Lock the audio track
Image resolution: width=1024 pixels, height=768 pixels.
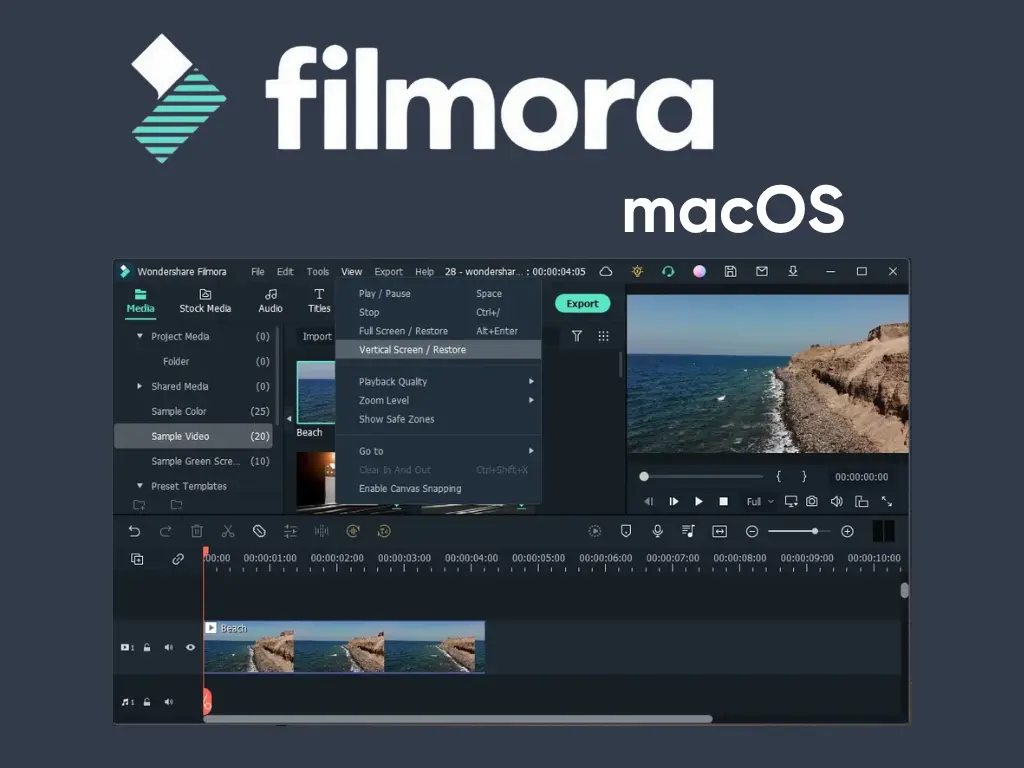click(147, 701)
